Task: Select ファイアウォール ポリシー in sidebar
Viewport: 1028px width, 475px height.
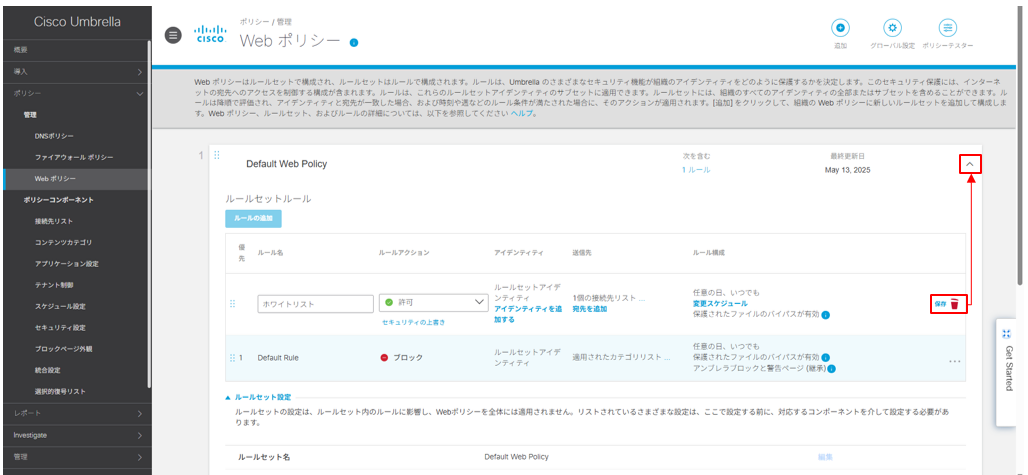Action: point(75,158)
